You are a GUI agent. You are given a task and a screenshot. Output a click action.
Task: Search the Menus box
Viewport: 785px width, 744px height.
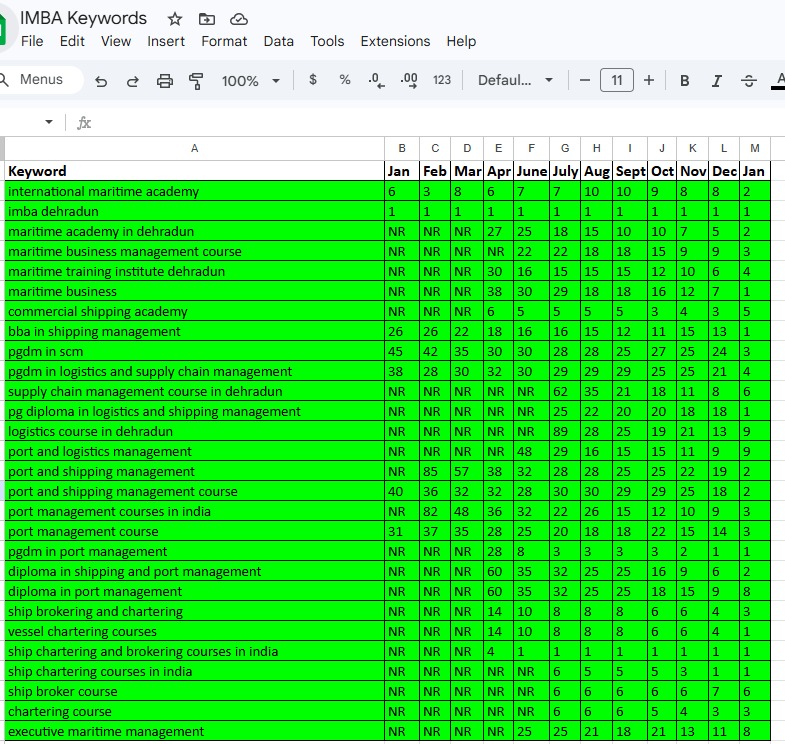41,80
